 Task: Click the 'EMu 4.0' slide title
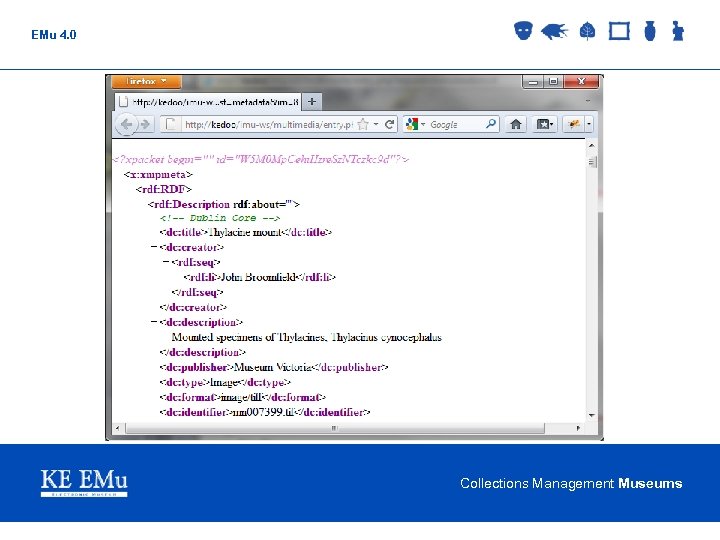tap(54, 35)
